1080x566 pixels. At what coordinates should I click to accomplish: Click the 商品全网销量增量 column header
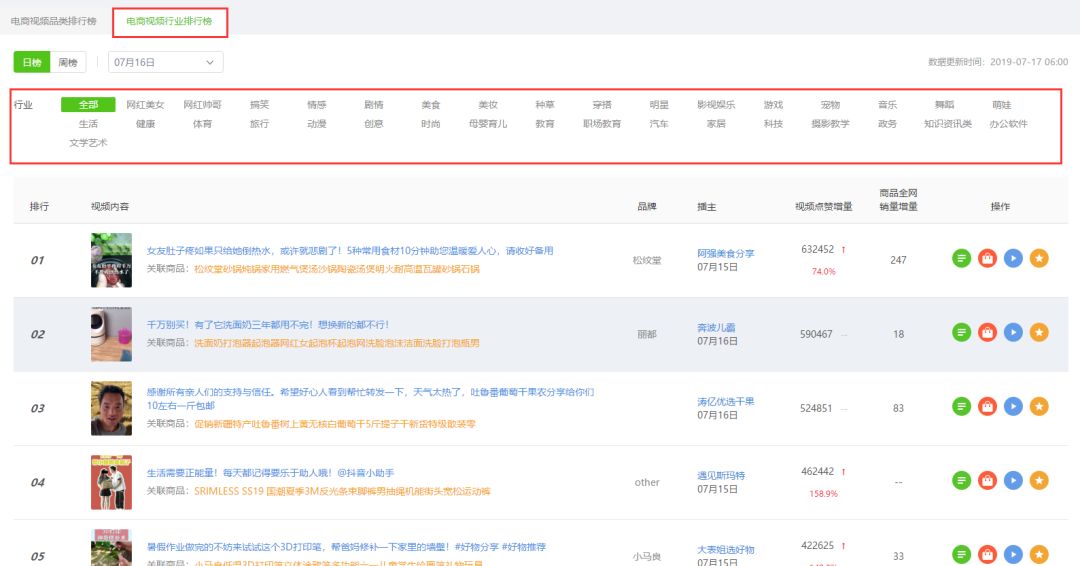coord(898,200)
